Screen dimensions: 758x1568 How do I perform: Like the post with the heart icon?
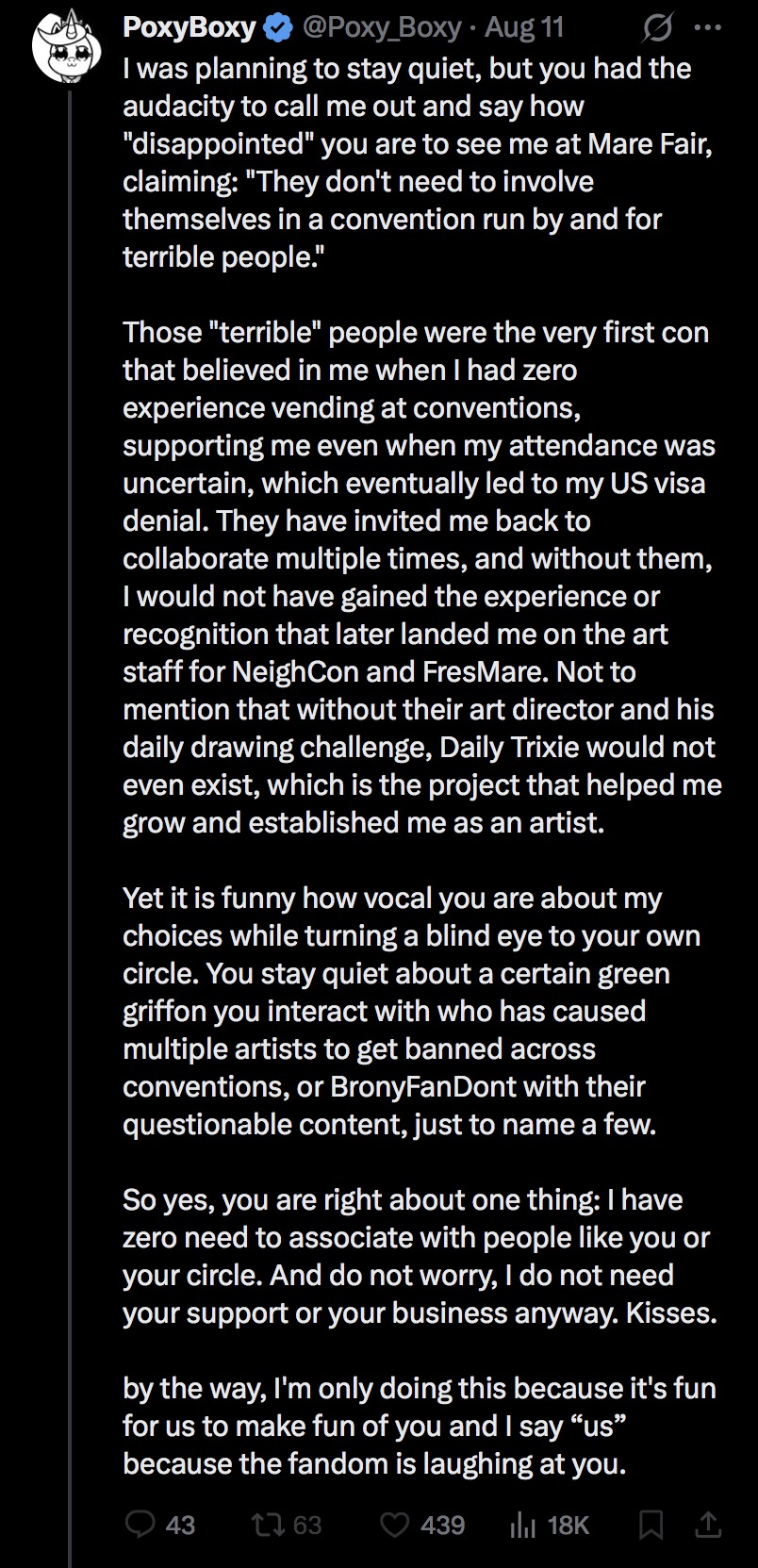394,1525
